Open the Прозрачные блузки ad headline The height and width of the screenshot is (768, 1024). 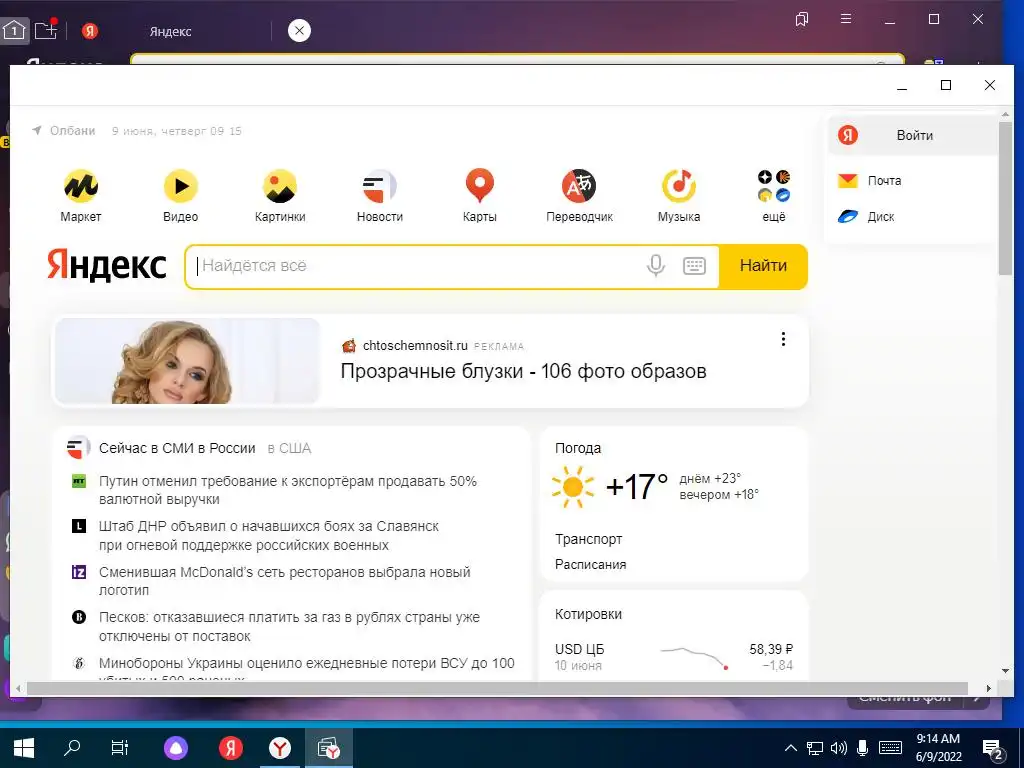pyautogui.click(x=523, y=372)
